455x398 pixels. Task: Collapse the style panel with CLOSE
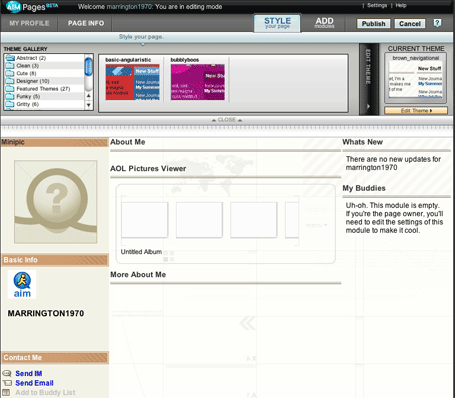[227, 120]
